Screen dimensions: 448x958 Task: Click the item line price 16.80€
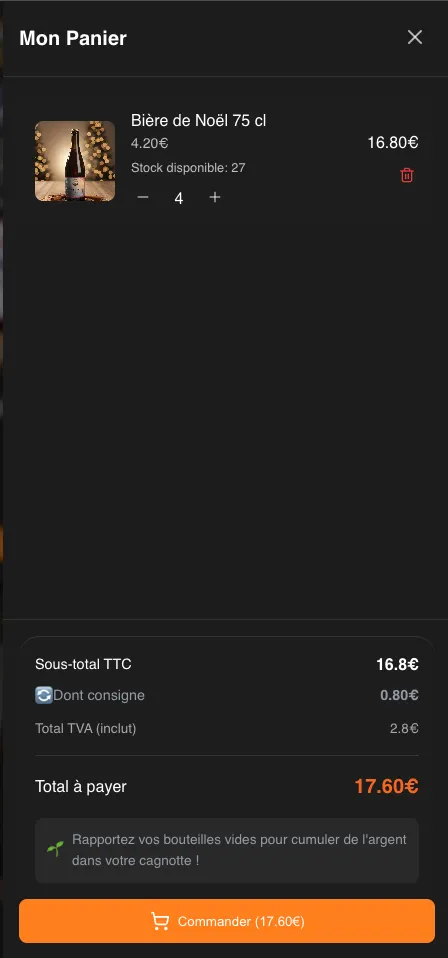pos(393,142)
